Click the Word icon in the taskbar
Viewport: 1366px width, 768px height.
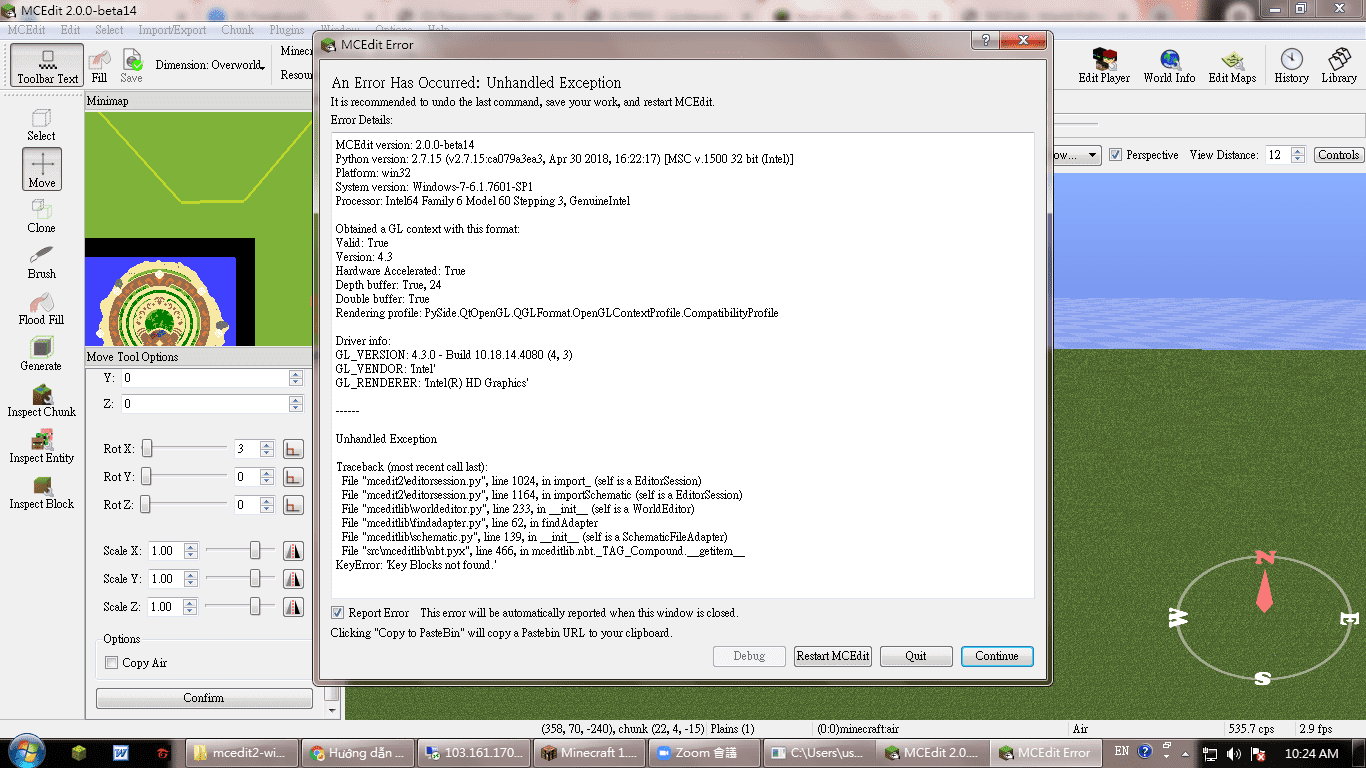(x=121, y=753)
